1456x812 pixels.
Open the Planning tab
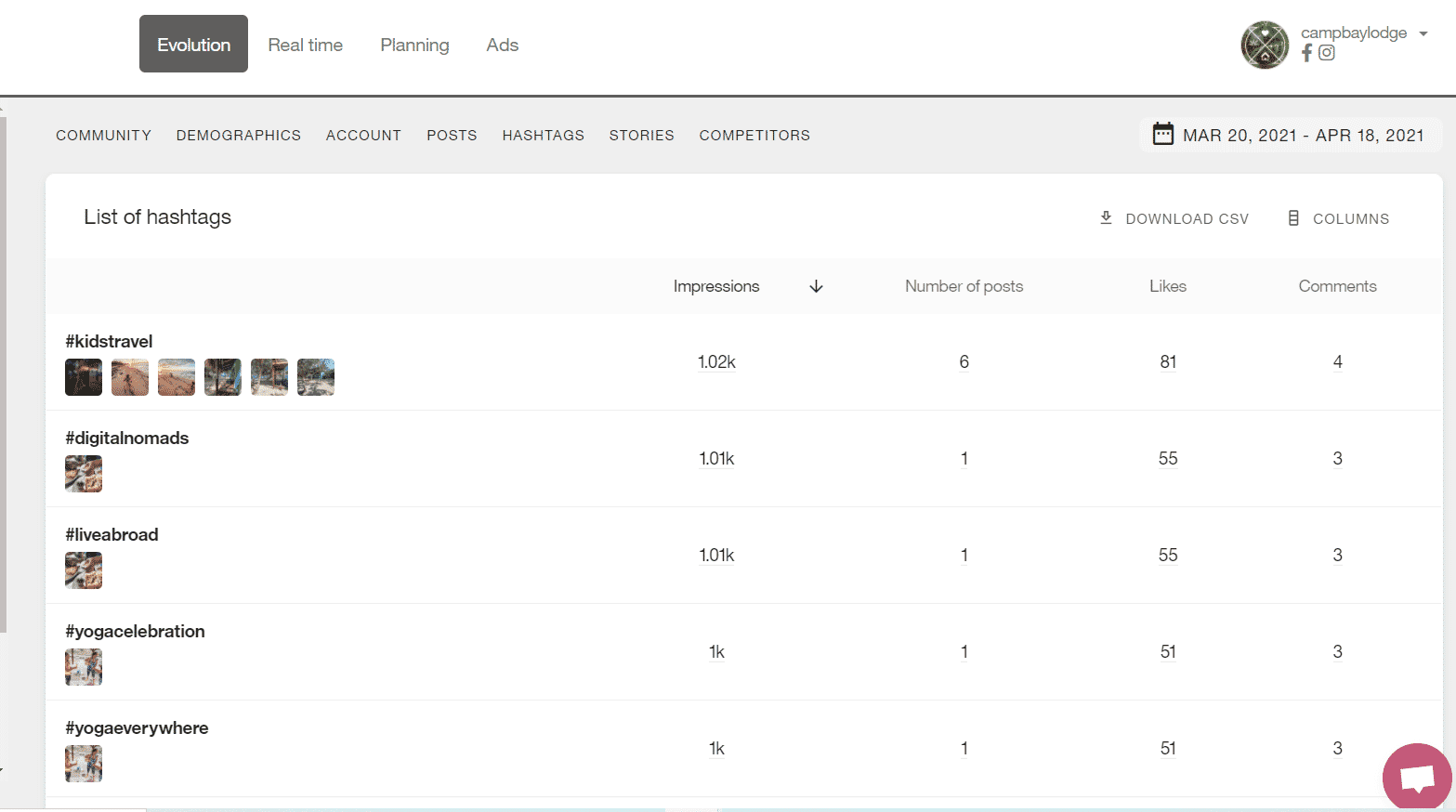pos(414,45)
